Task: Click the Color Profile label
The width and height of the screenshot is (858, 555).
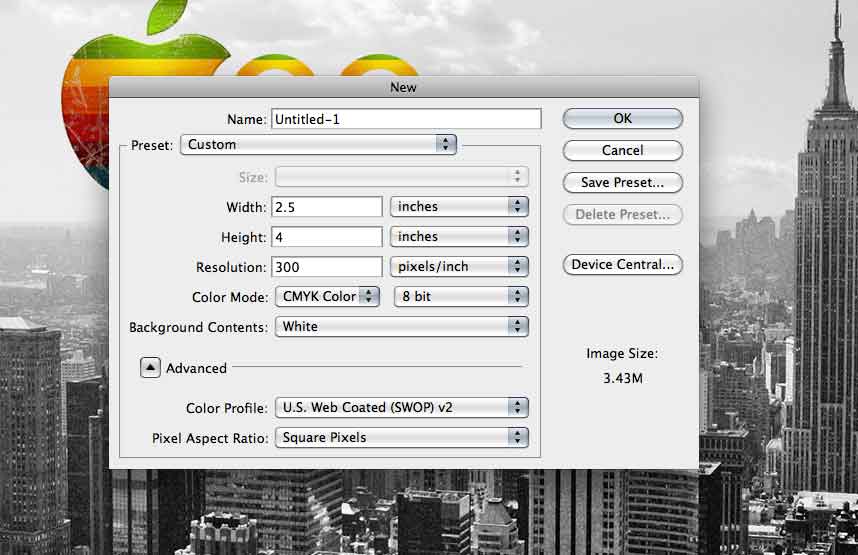Action: pos(227,408)
